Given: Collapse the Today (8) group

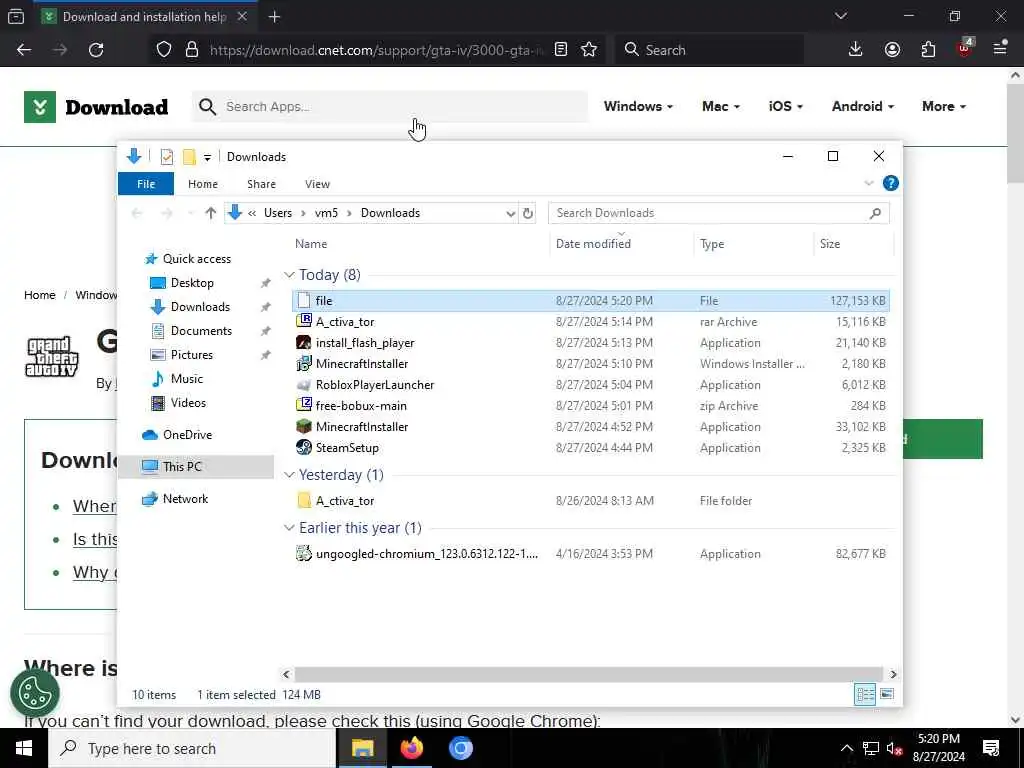Looking at the screenshot, I should [289, 275].
